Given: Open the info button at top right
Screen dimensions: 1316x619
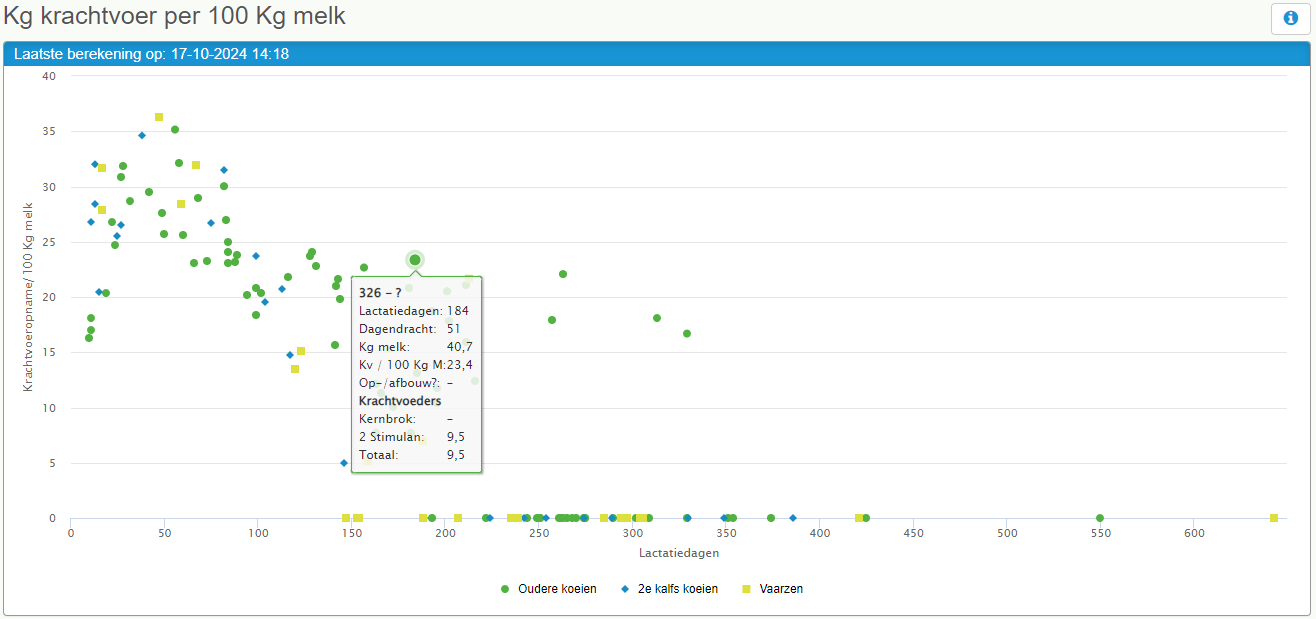Looking at the screenshot, I should (x=1290, y=18).
